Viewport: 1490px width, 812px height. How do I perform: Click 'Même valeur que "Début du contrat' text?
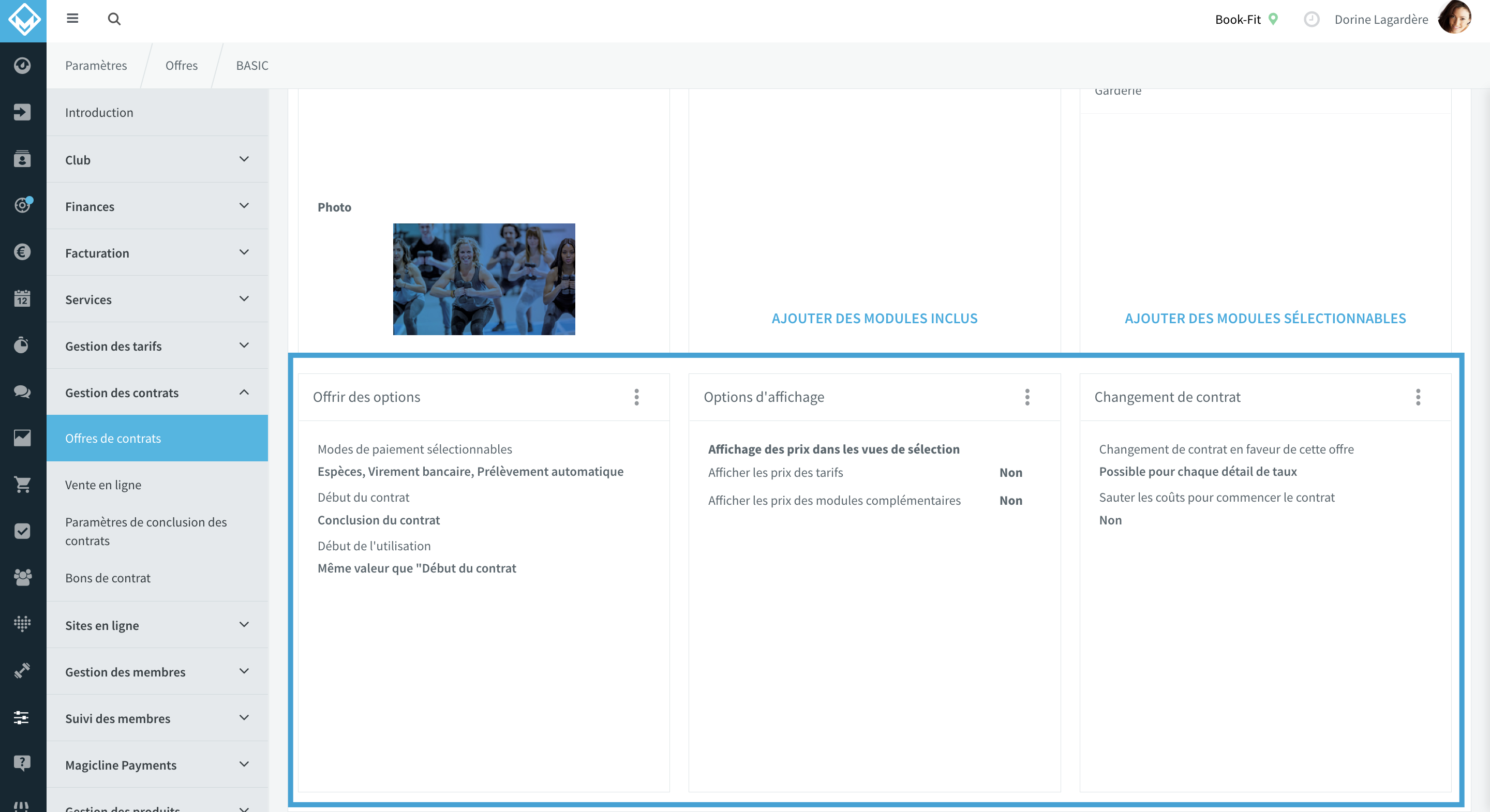tap(416, 568)
